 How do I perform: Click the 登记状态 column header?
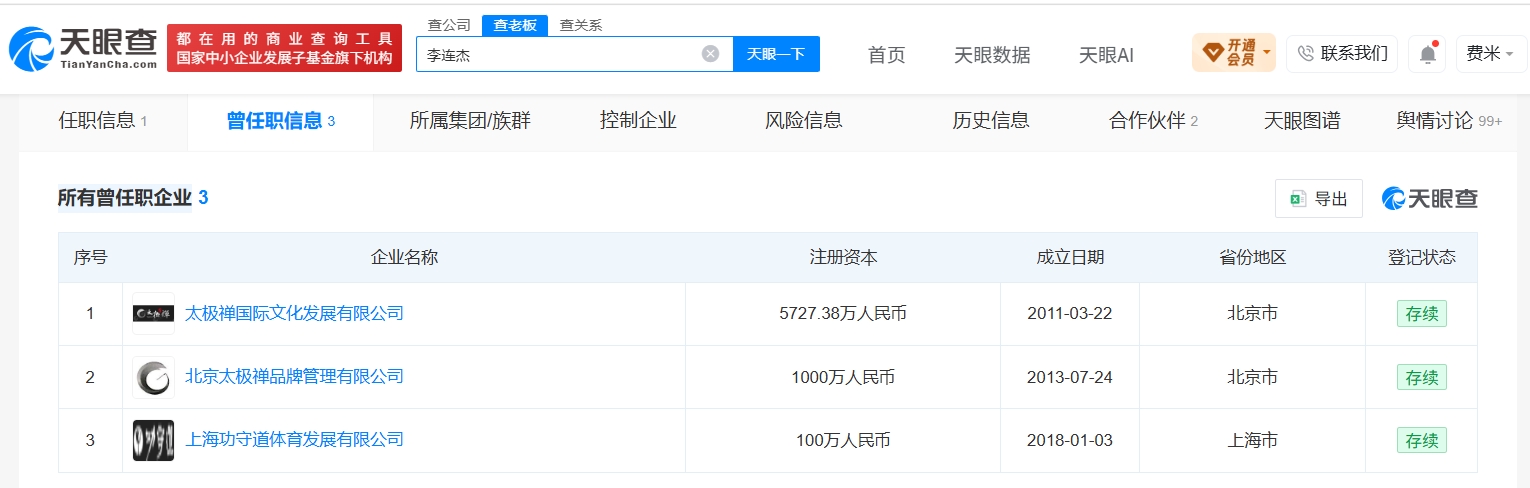click(x=1422, y=258)
